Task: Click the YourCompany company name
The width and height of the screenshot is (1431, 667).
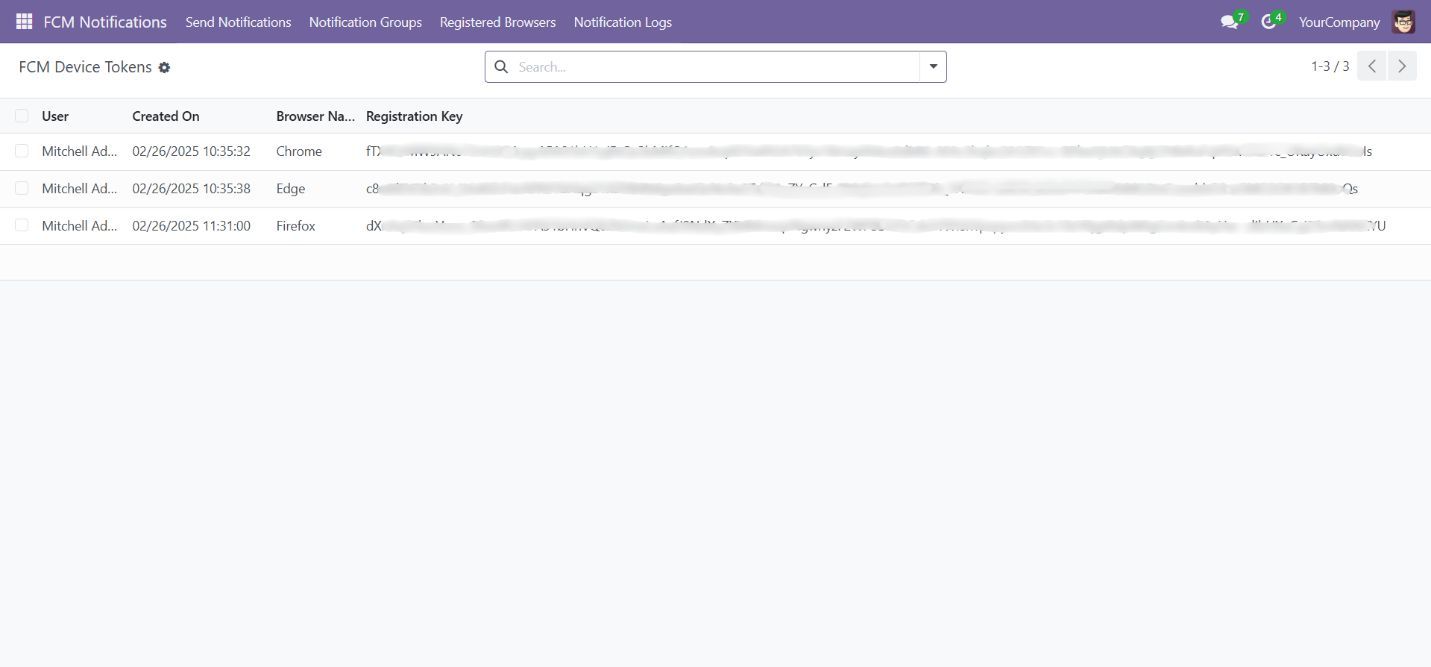Action: (1338, 21)
